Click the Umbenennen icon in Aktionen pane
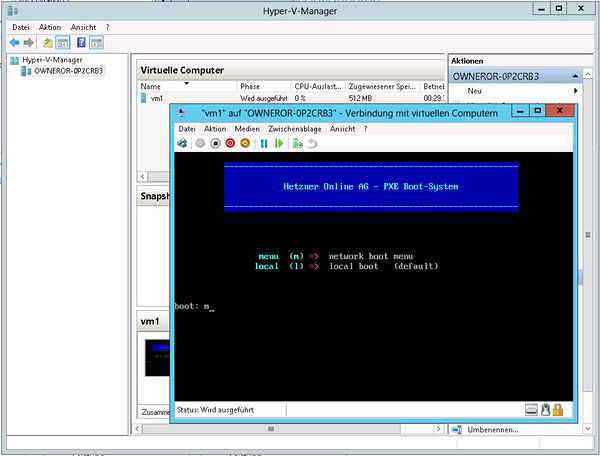 [x=457, y=430]
